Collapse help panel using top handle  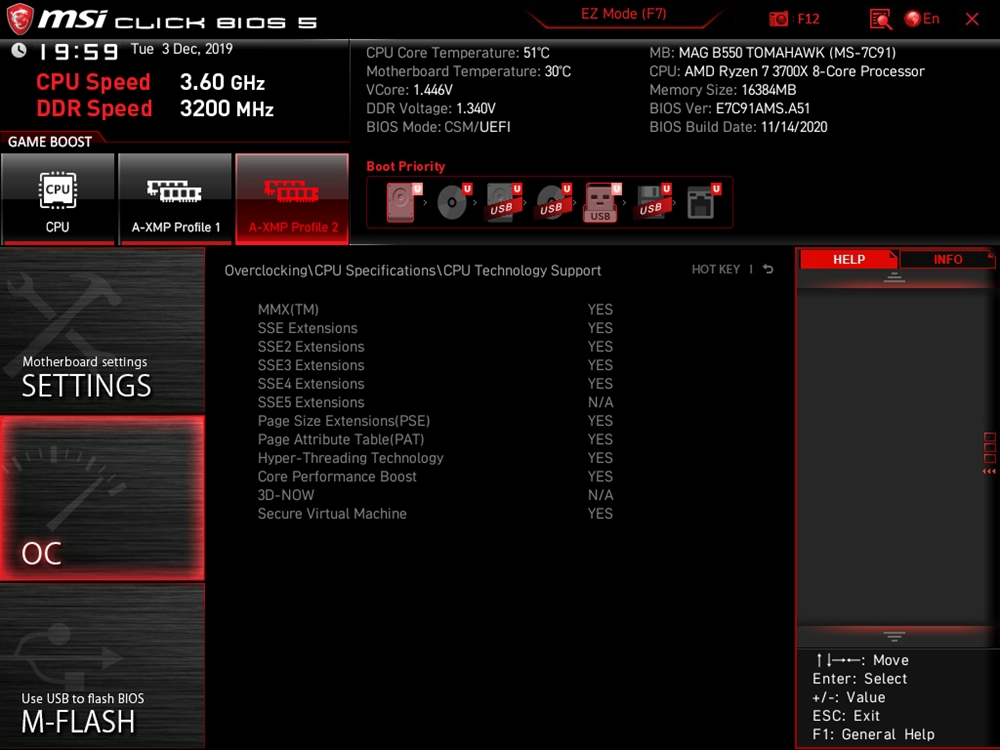[x=894, y=277]
